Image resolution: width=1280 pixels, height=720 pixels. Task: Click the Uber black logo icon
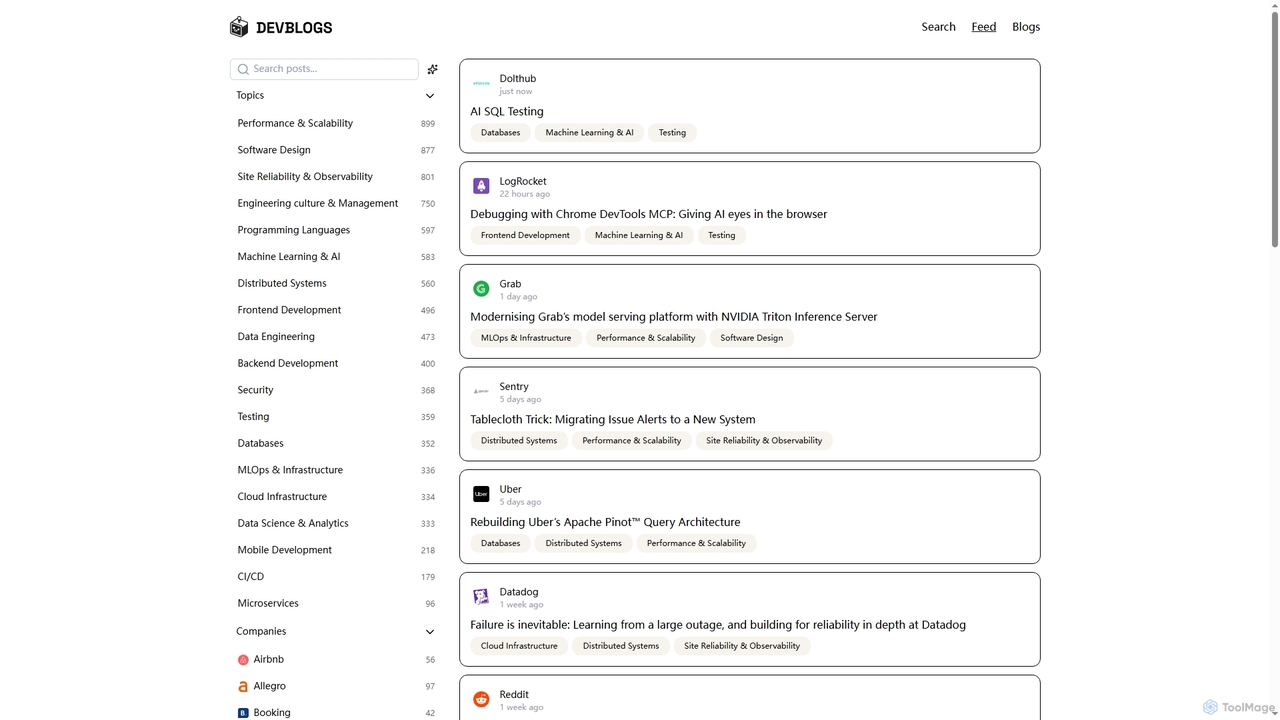point(481,494)
